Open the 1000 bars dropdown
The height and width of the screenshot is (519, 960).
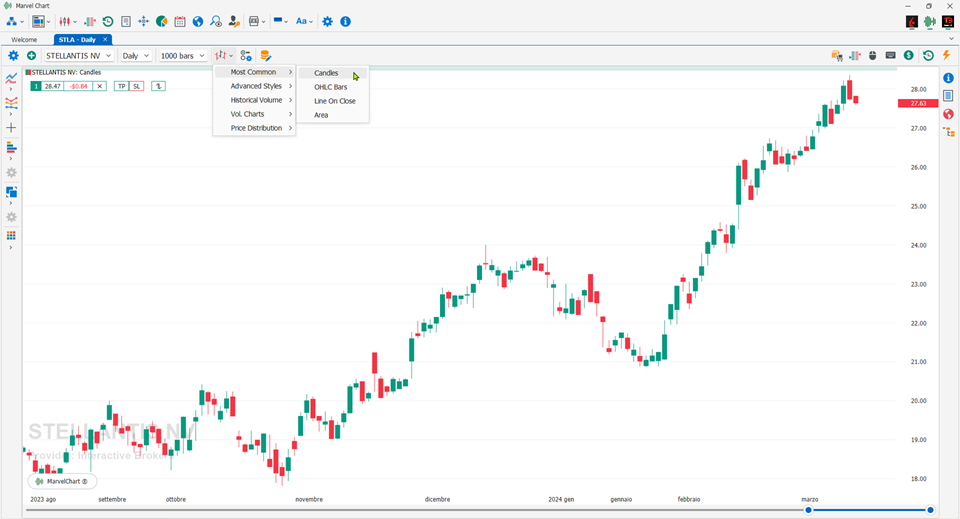pyautogui.click(x=182, y=56)
